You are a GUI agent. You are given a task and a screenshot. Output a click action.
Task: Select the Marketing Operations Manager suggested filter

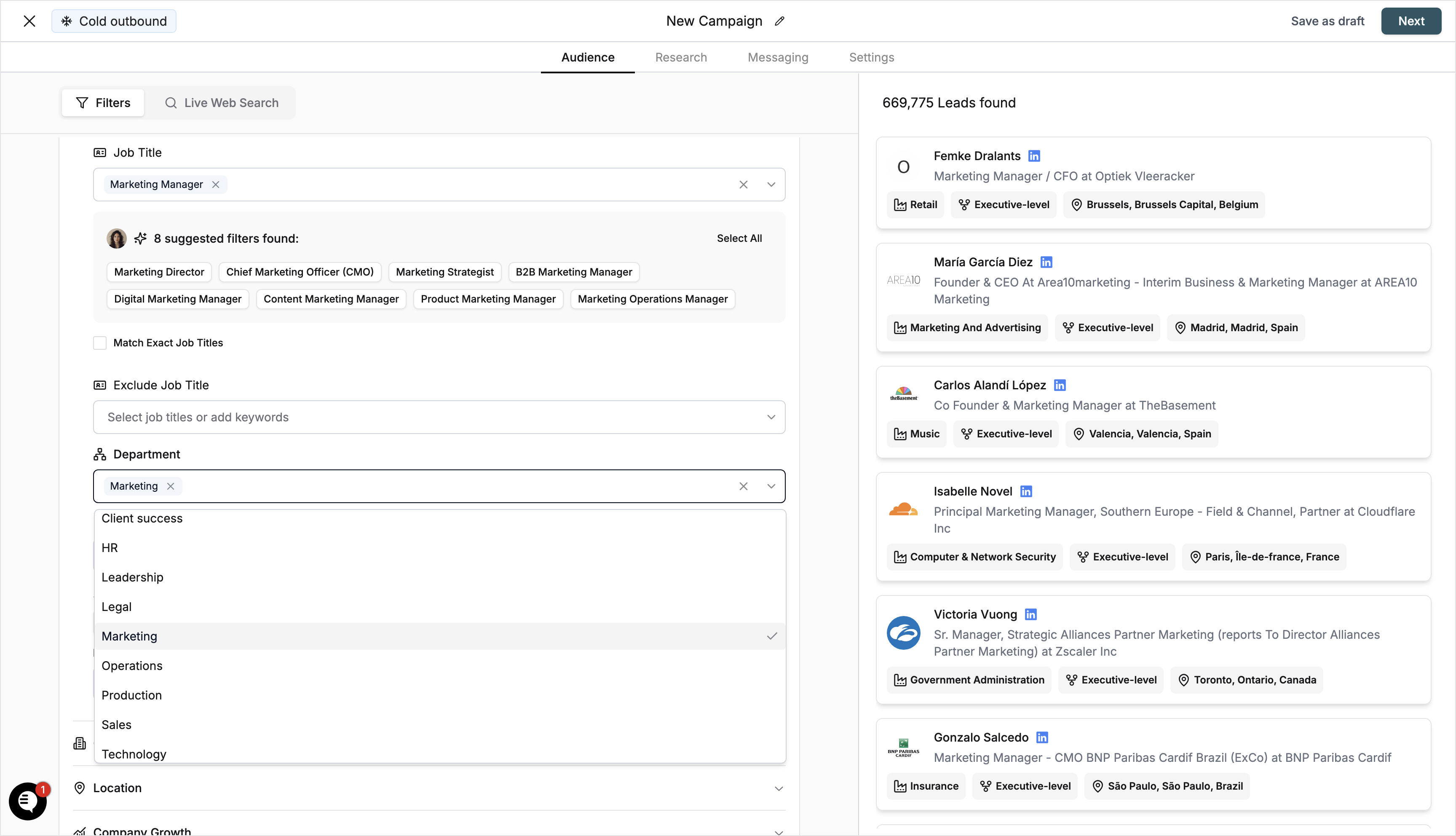click(653, 299)
